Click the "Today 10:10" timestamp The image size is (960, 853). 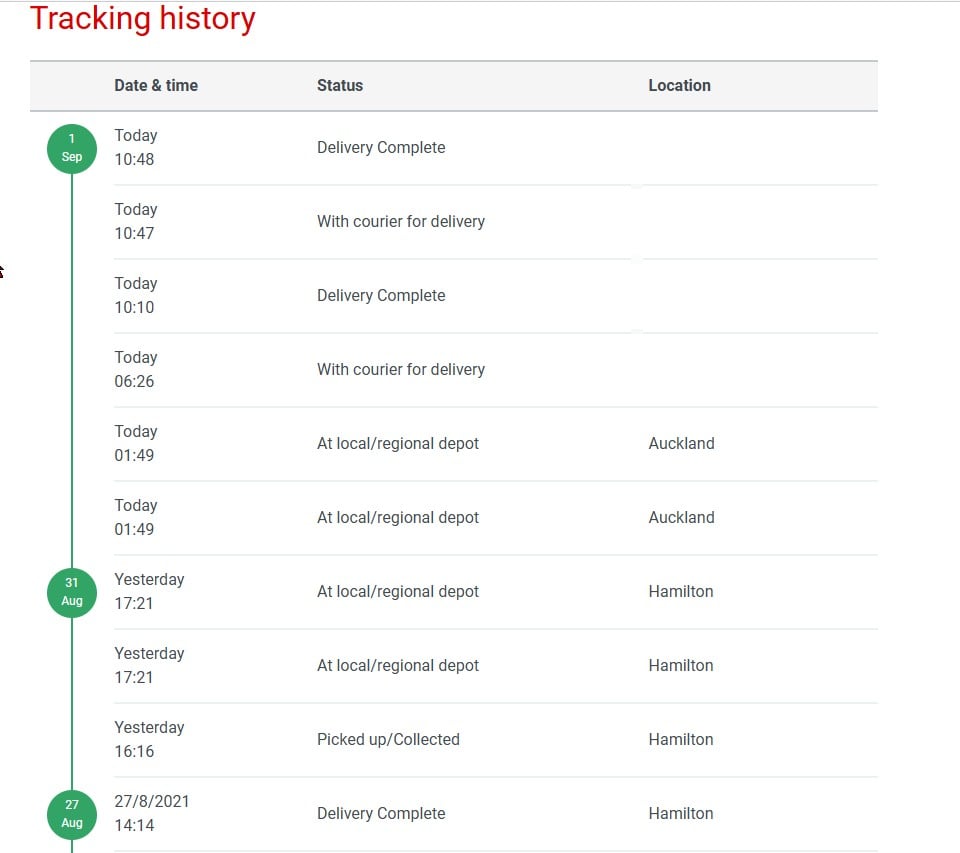point(136,295)
